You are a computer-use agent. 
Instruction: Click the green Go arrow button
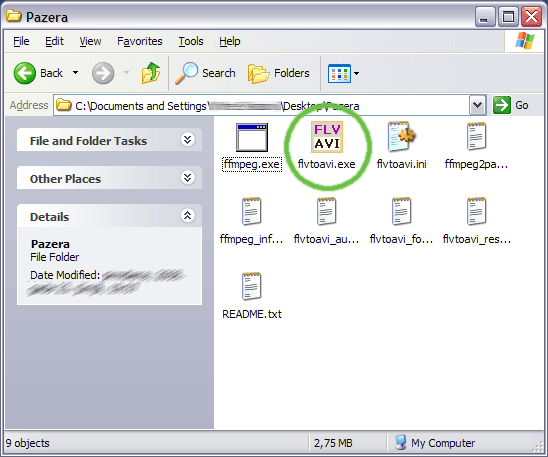point(502,105)
